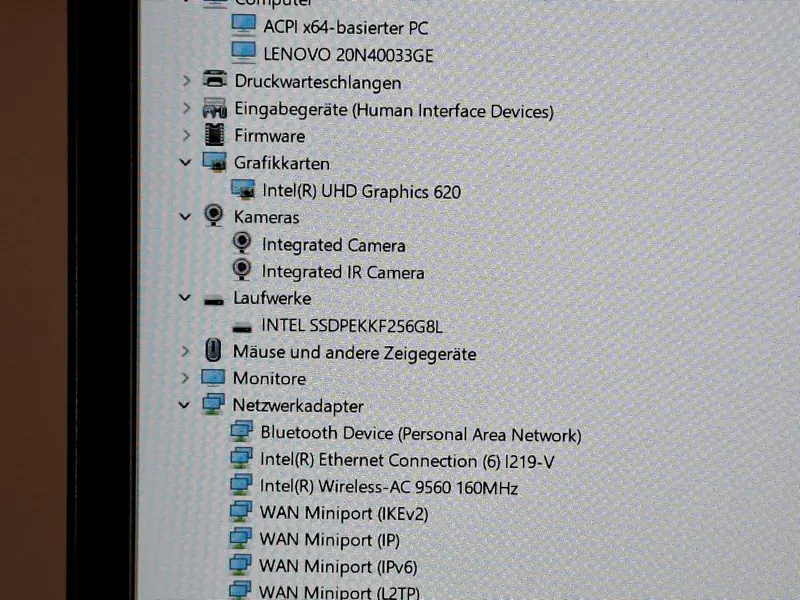This screenshot has height=600, width=800.
Task: Select the ACPI x64-basierter PC entry
Action: point(345,28)
